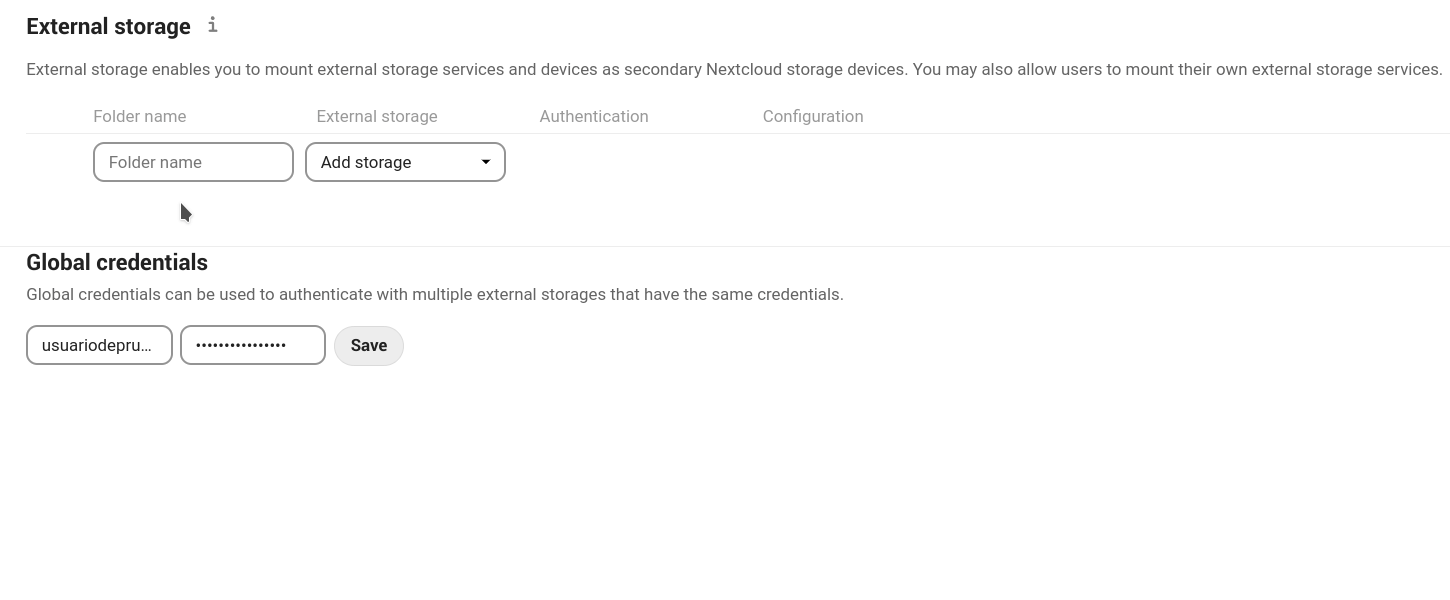Click the External storage column header
This screenshot has height=600, width=1450.
tap(376, 116)
